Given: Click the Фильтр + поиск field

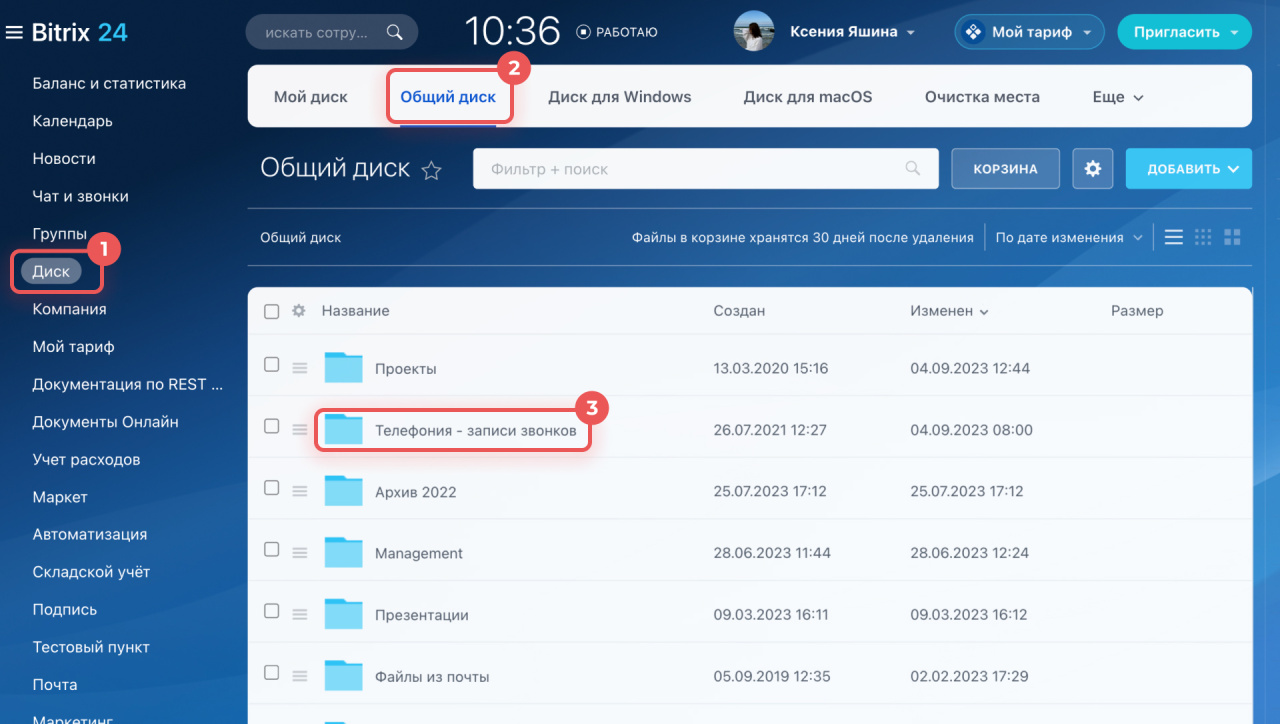Looking at the screenshot, I should [x=705, y=169].
